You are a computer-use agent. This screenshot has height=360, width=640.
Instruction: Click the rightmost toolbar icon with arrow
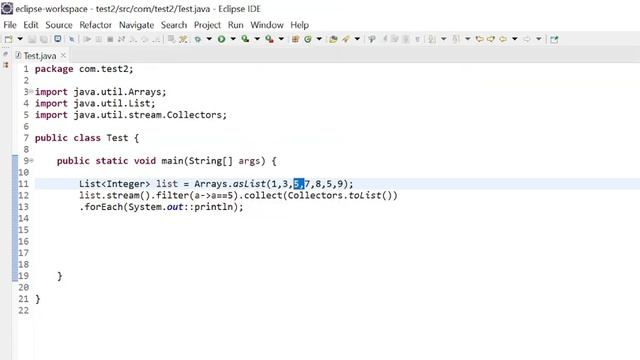(554, 39)
